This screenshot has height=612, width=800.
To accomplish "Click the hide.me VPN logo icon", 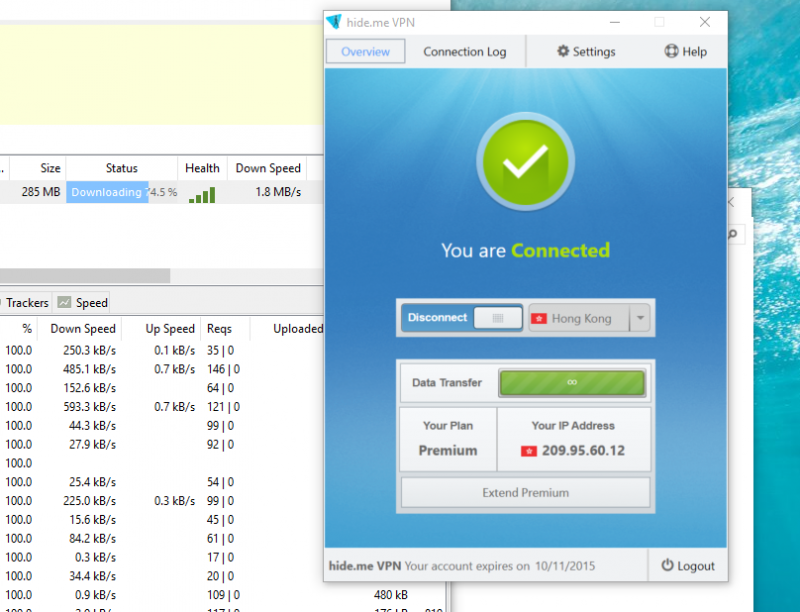I will pos(334,22).
